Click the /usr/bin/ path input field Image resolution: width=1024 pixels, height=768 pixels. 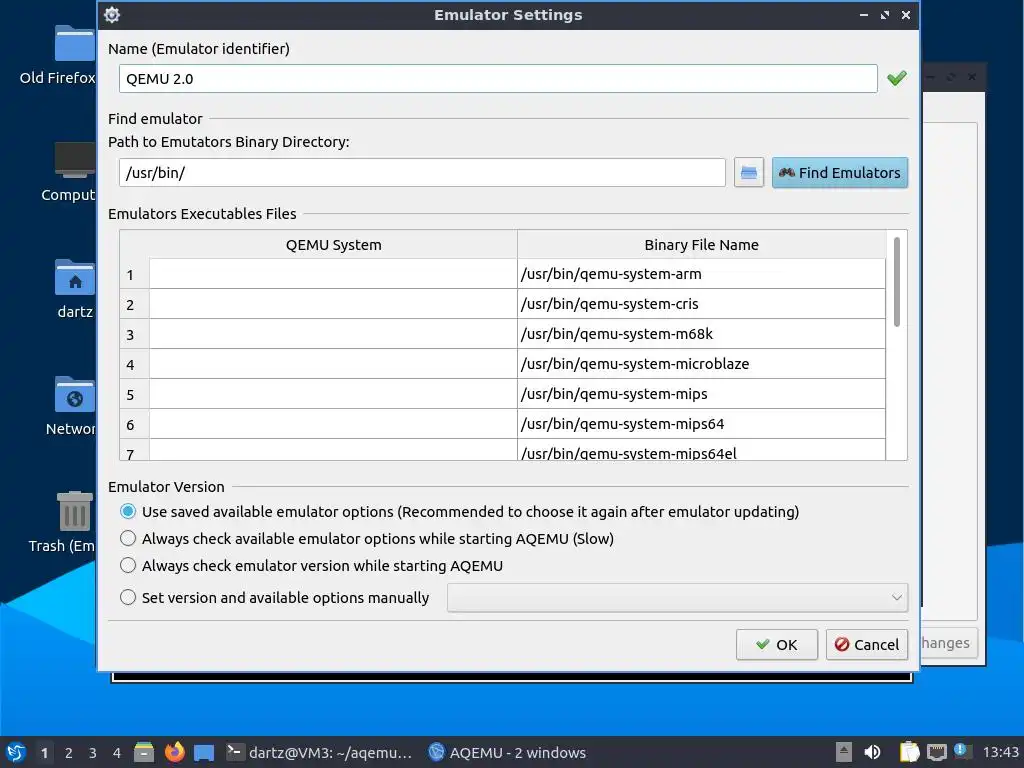click(x=422, y=172)
